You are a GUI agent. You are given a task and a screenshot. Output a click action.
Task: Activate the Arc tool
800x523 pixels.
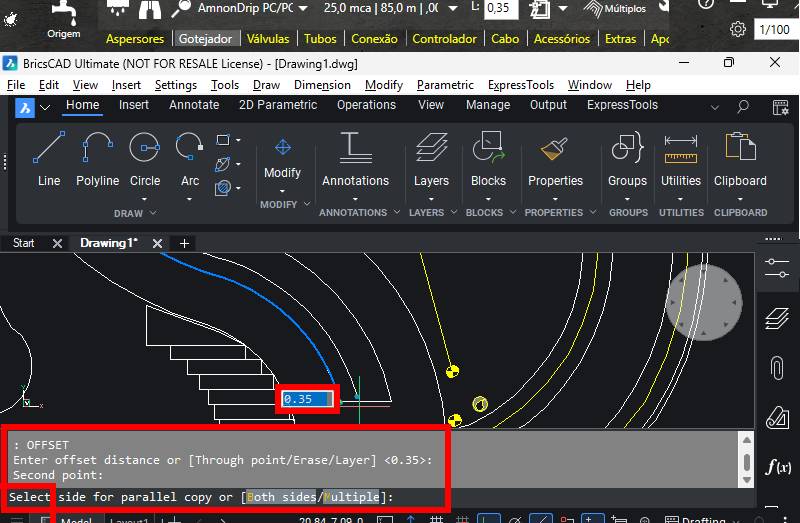coord(189,158)
